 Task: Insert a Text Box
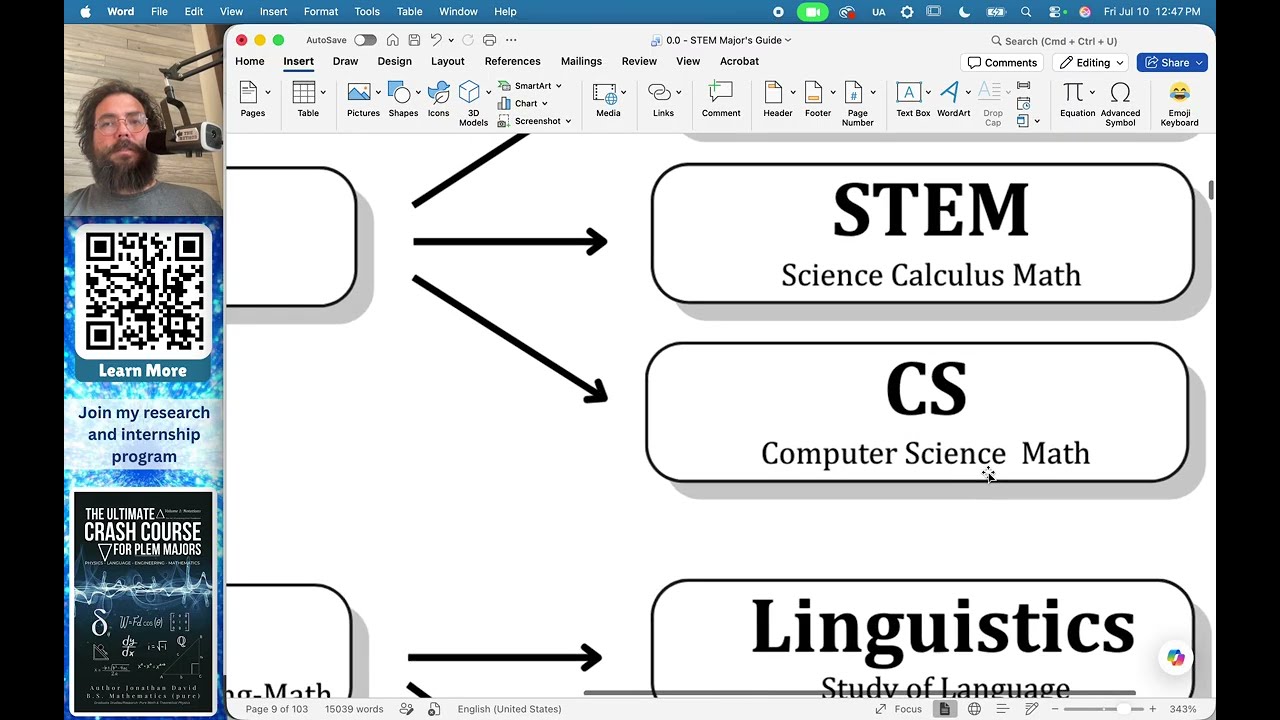click(x=912, y=100)
